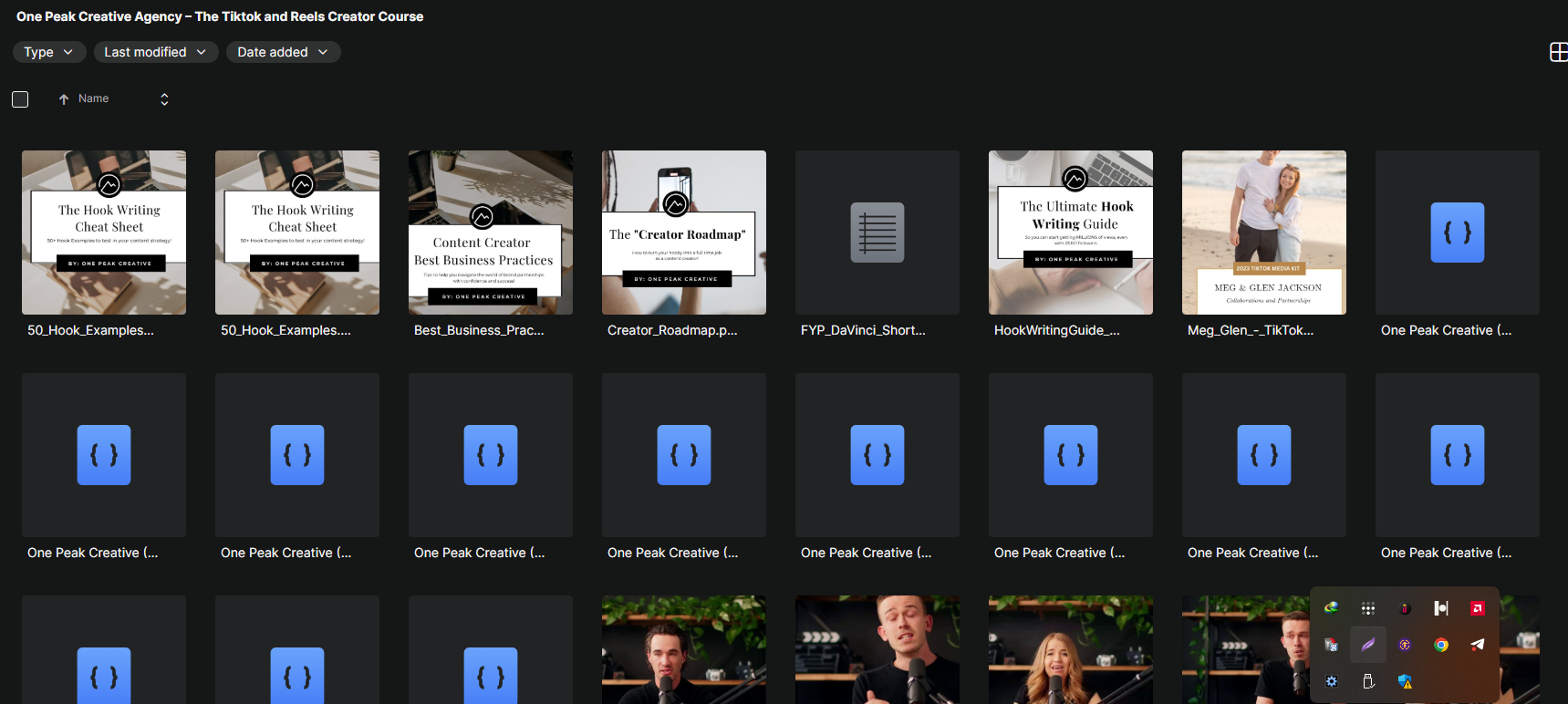
Task: Open the Creator Roadmap PDF thumbnail
Action: pos(684,233)
